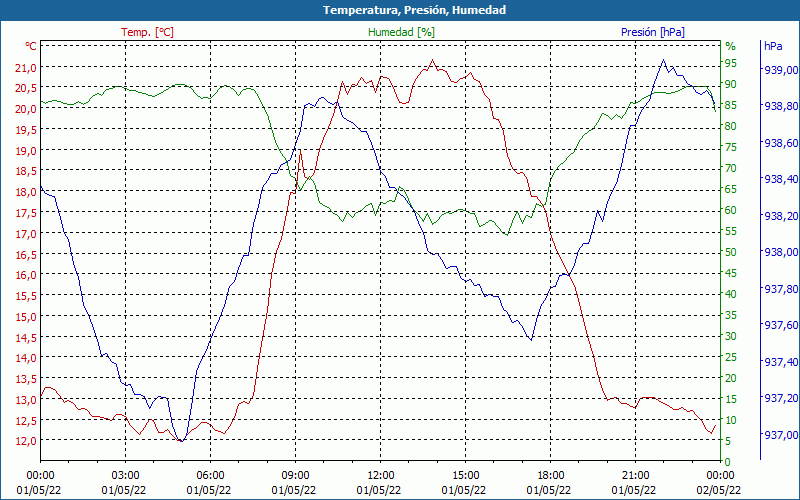The image size is (800, 500).
Task: Click the '937,40' pressure axis value
Action: pos(781,362)
